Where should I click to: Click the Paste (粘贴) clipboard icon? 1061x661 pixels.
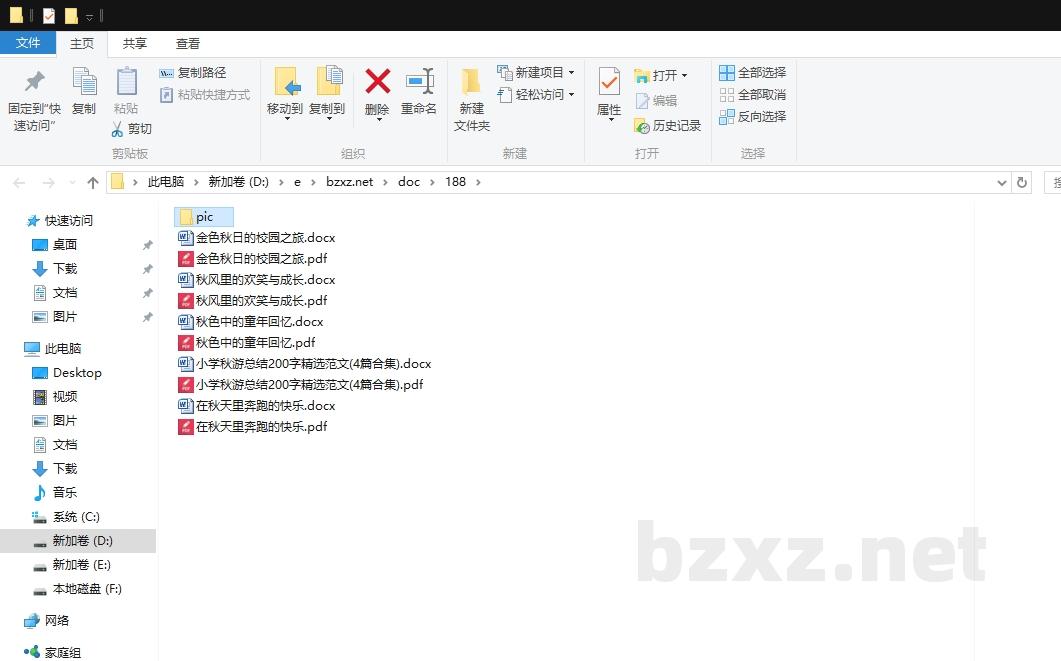point(126,81)
